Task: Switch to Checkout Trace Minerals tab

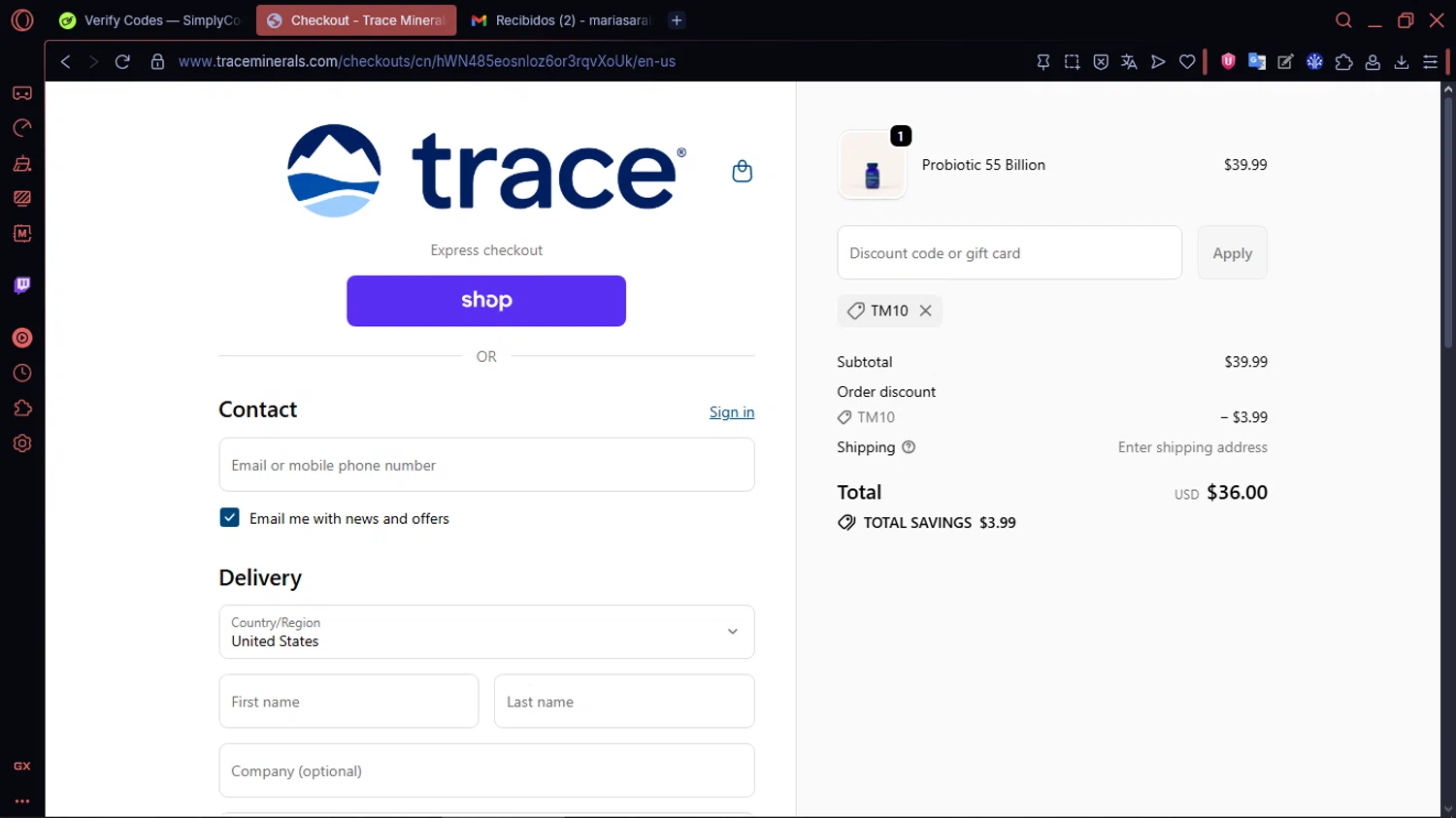Action: [x=356, y=20]
